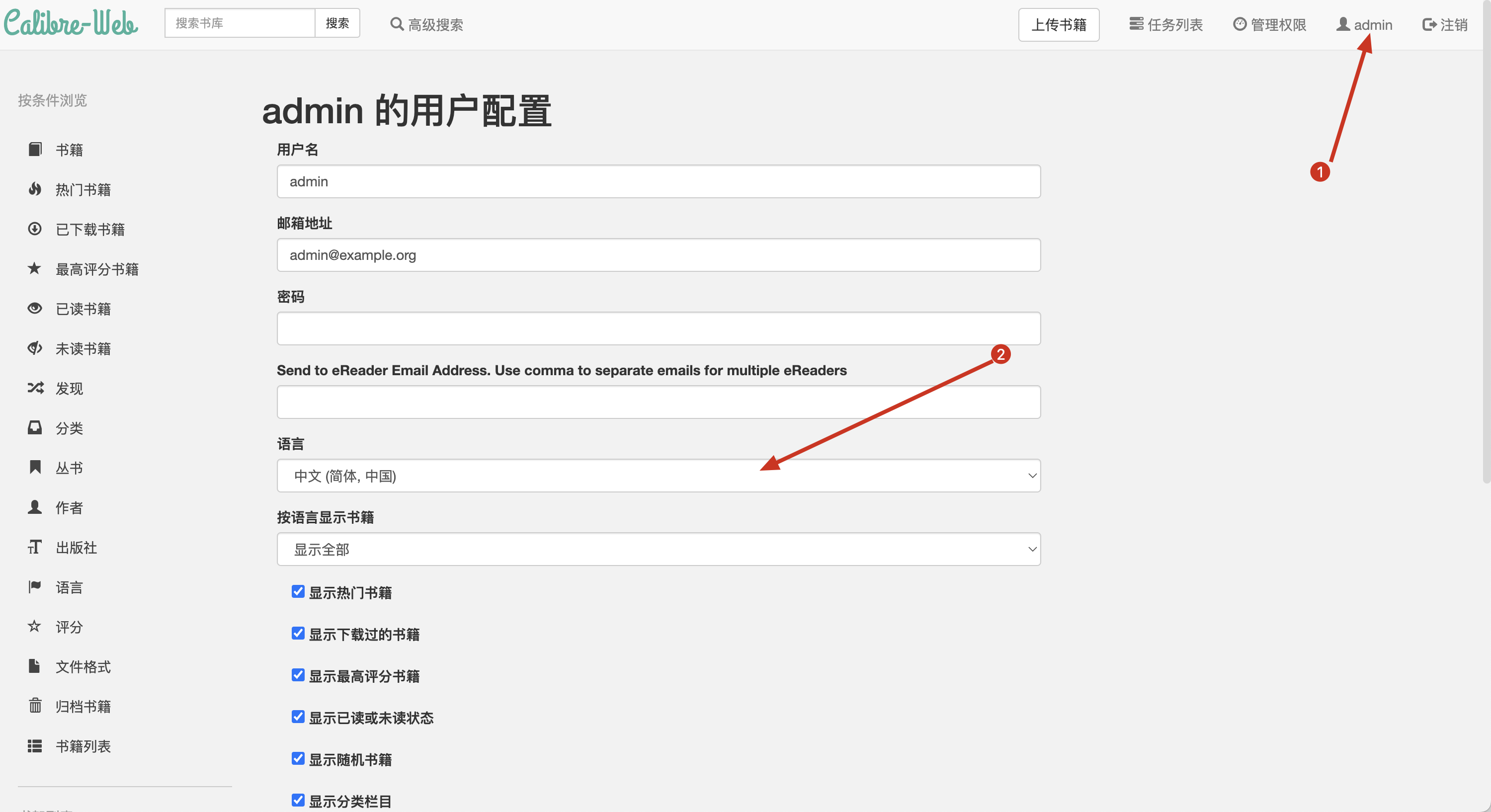Click the shuffle icon for 发现
This screenshot has height=812, width=1491.
click(35, 388)
